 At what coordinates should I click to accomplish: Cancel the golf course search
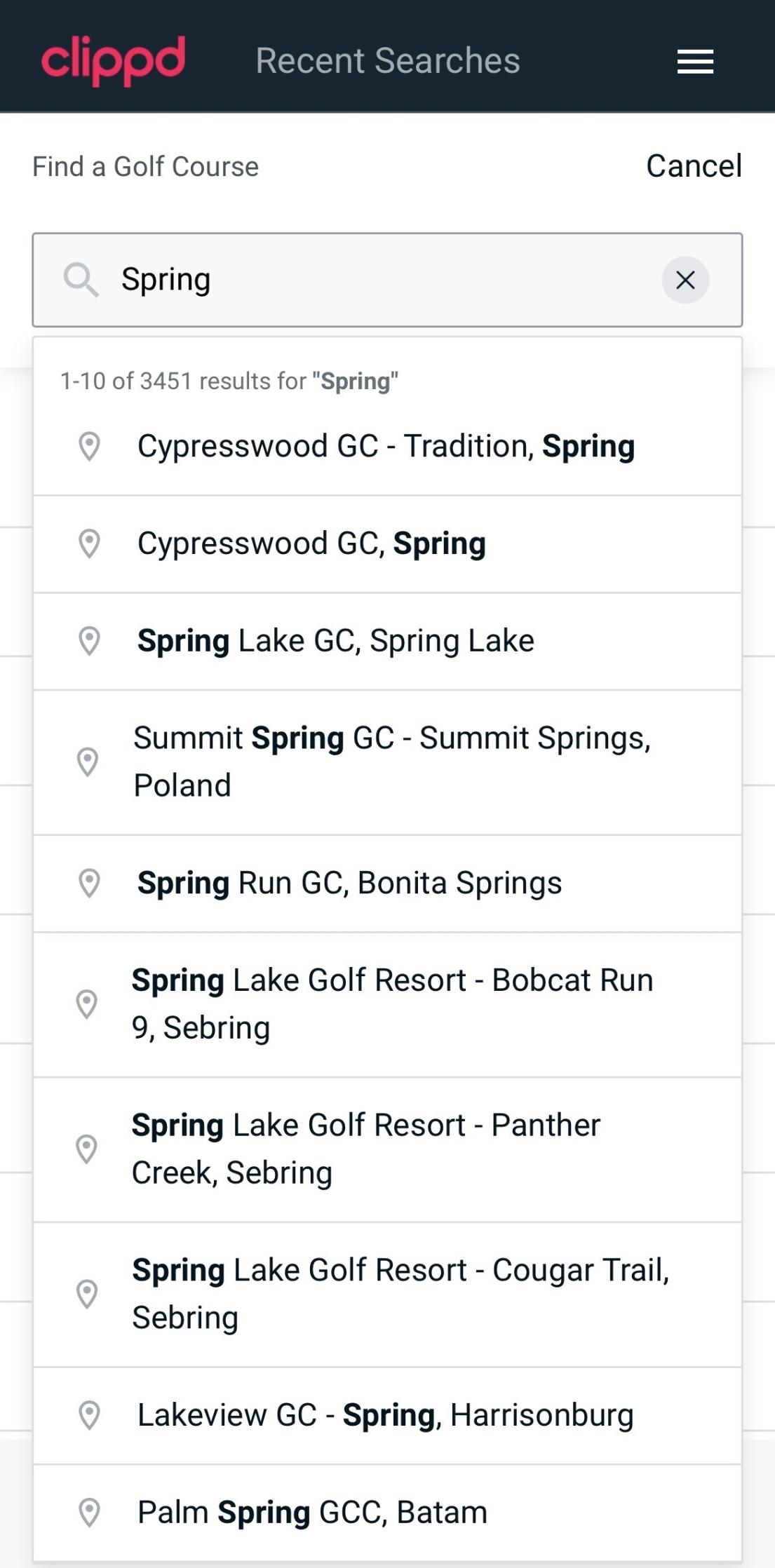(694, 166)
